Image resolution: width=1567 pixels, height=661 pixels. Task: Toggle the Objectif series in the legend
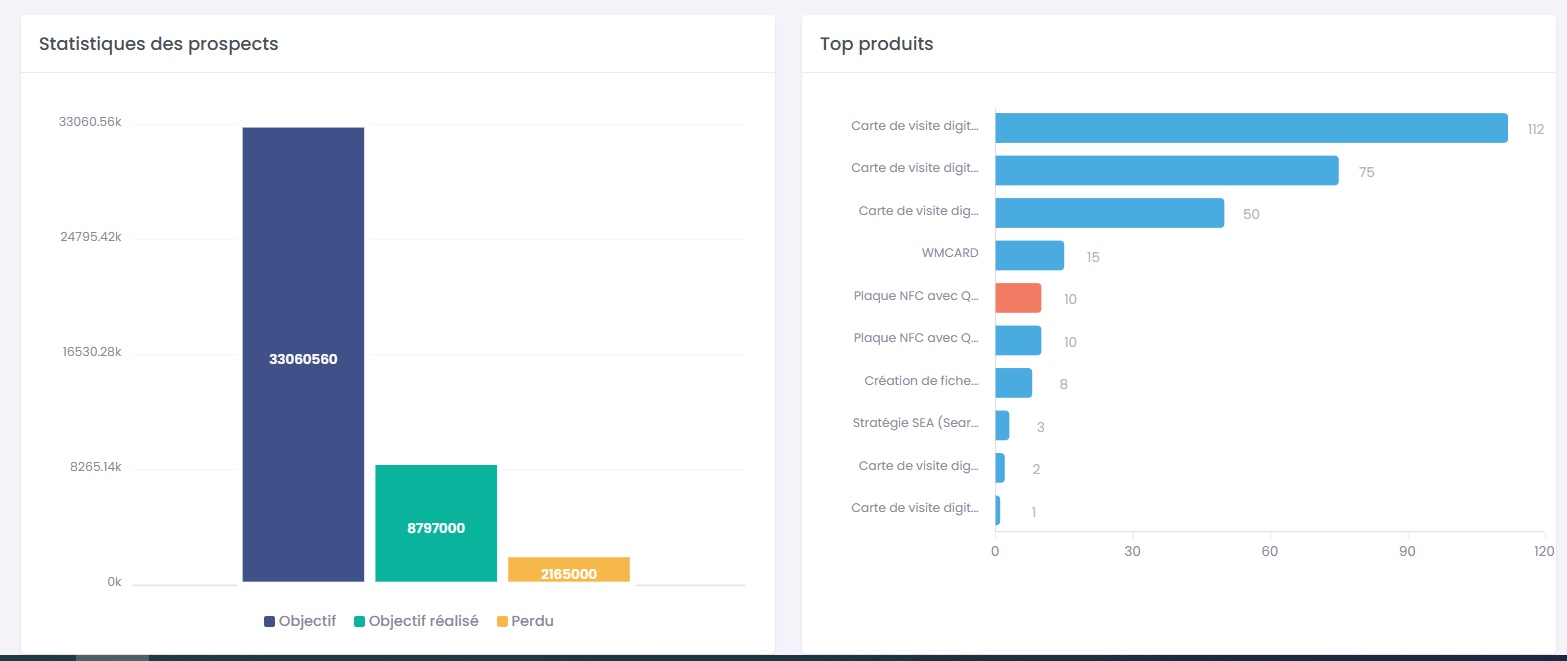[307, 621]
